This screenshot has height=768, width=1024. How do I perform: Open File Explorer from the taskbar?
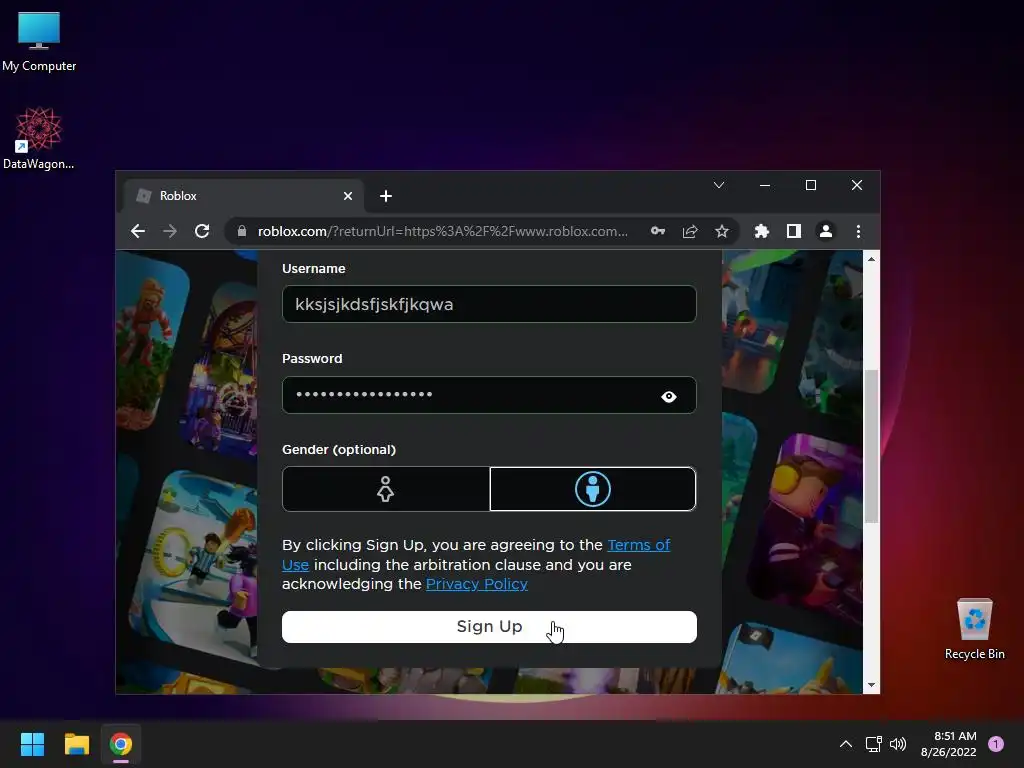[76, 744]
